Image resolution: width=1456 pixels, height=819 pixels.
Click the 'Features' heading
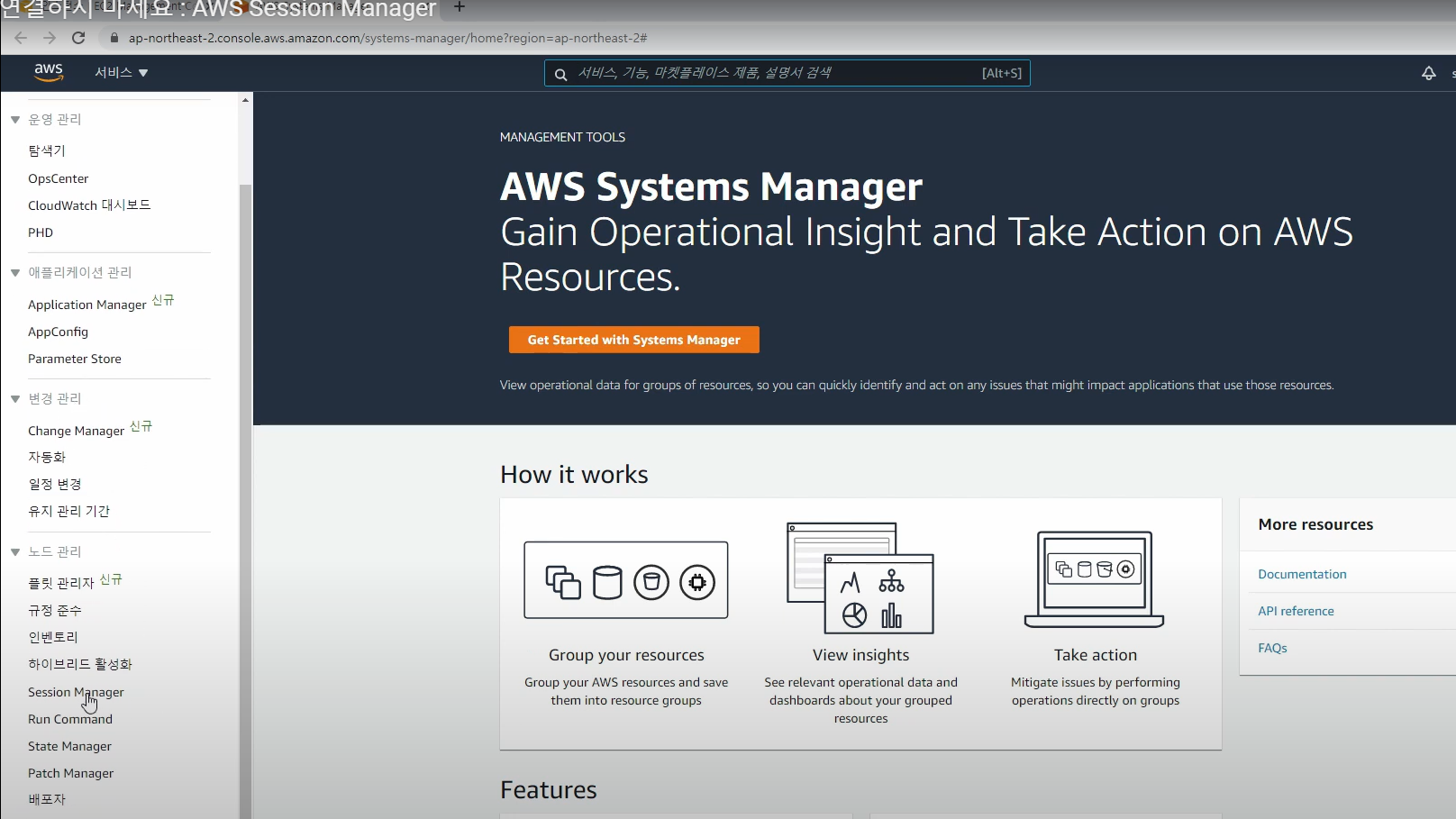pyautogui.click(x=549, y=790)
